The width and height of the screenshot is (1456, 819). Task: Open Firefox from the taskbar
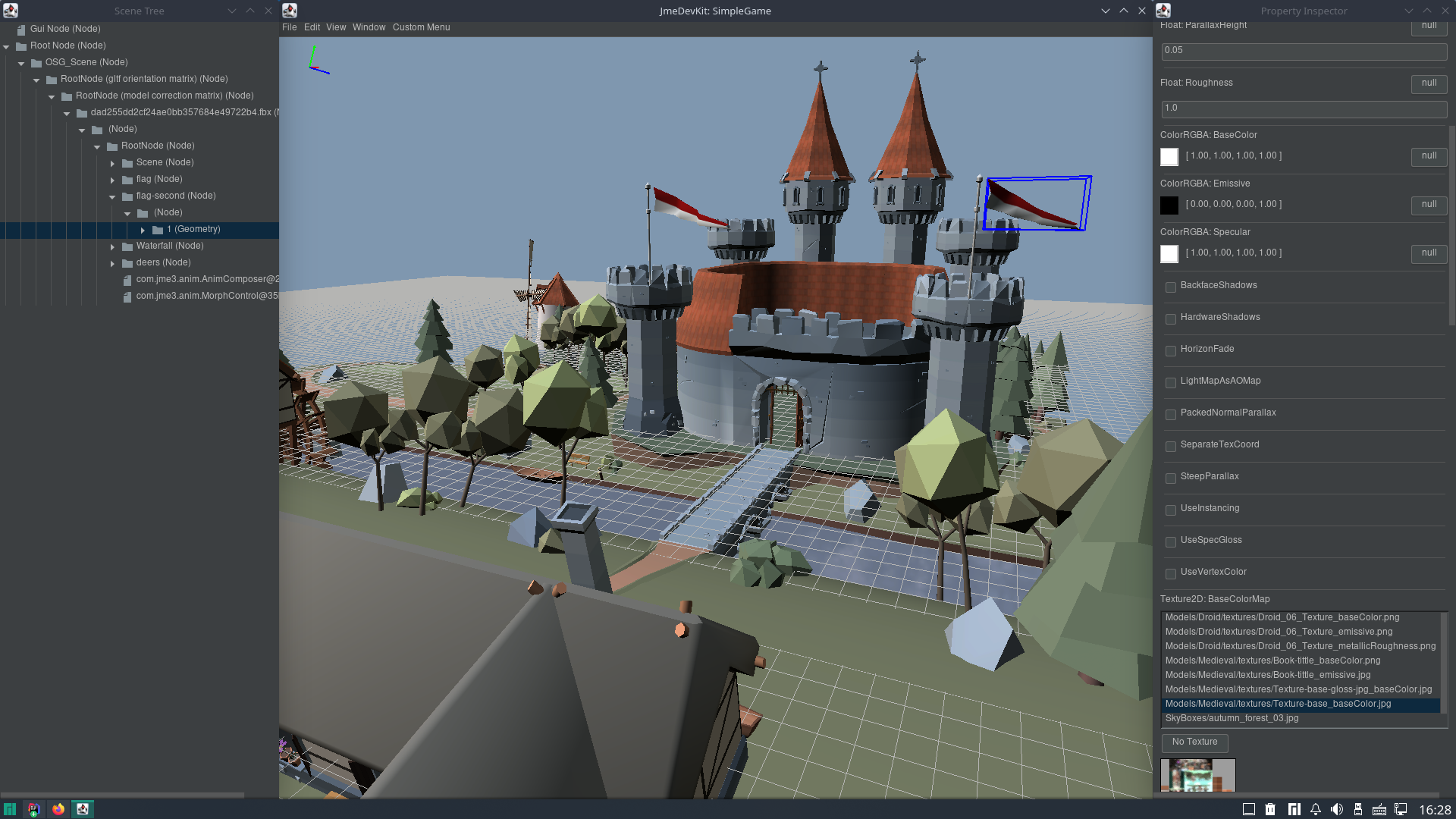pos(58,809)
